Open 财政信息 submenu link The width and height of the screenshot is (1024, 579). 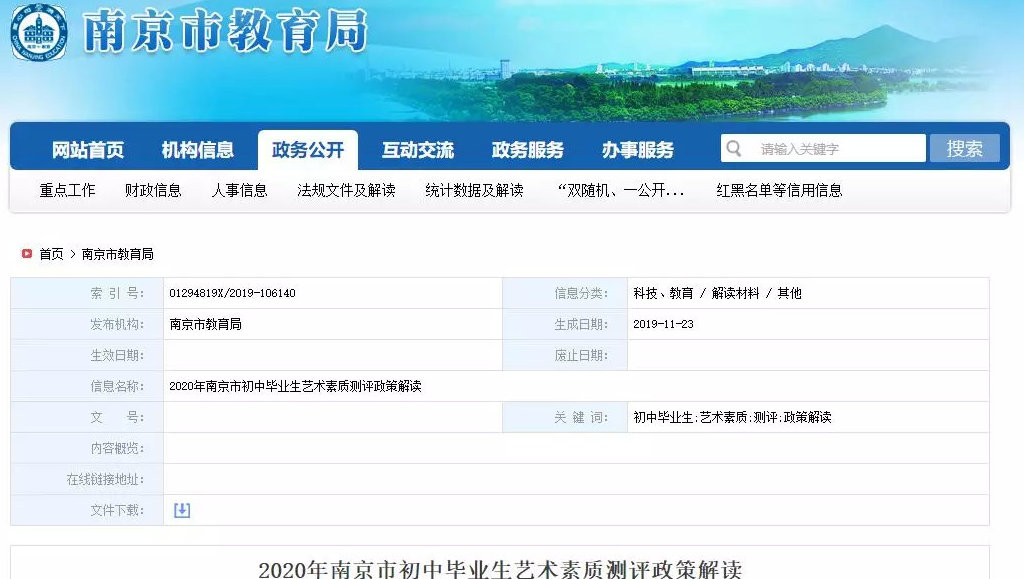[153, 190]
